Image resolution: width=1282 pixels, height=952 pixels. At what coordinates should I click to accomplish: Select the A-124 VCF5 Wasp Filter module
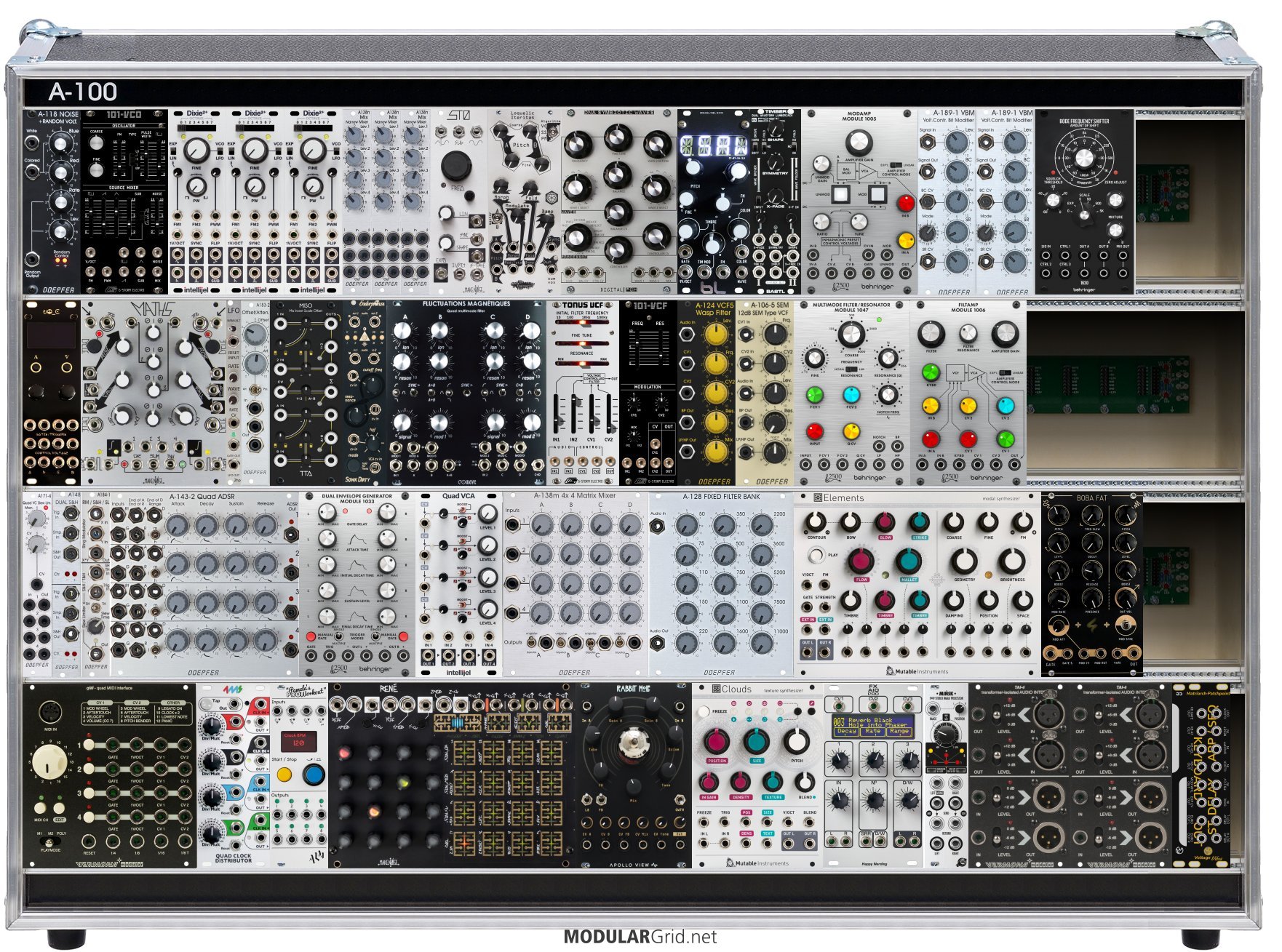point(706,393)
